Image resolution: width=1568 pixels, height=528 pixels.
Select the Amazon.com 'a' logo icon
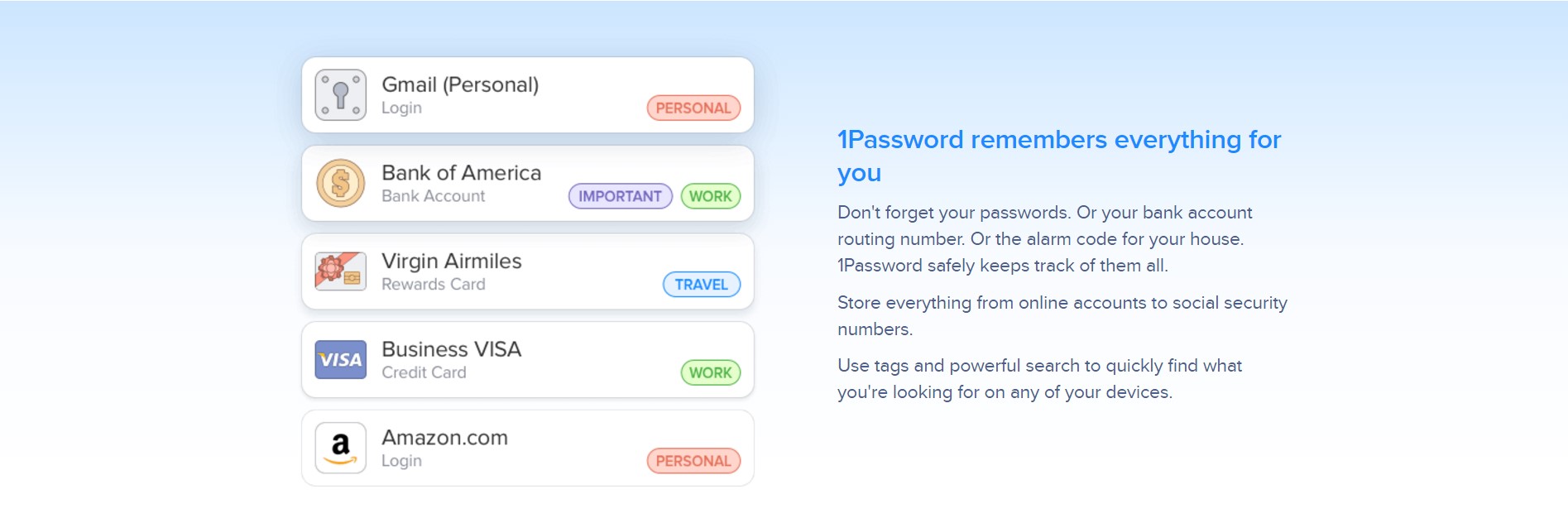point(339,448)
